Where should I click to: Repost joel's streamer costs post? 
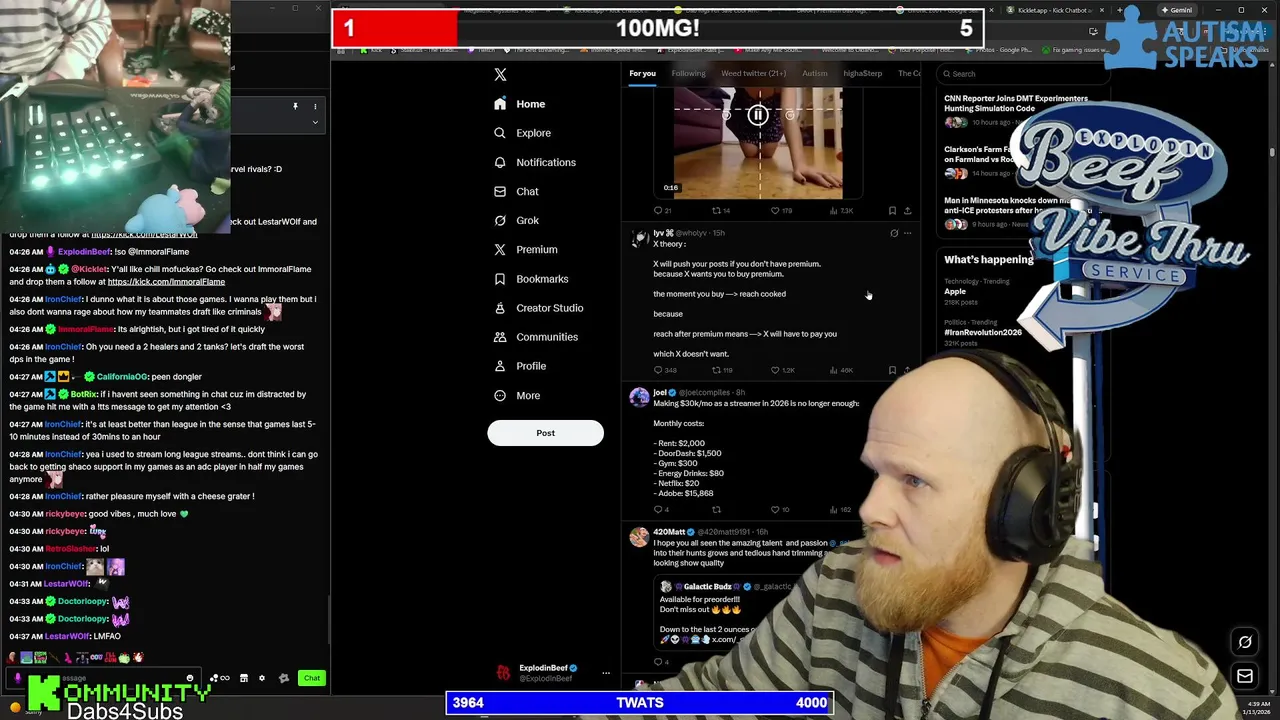[716, 510]
